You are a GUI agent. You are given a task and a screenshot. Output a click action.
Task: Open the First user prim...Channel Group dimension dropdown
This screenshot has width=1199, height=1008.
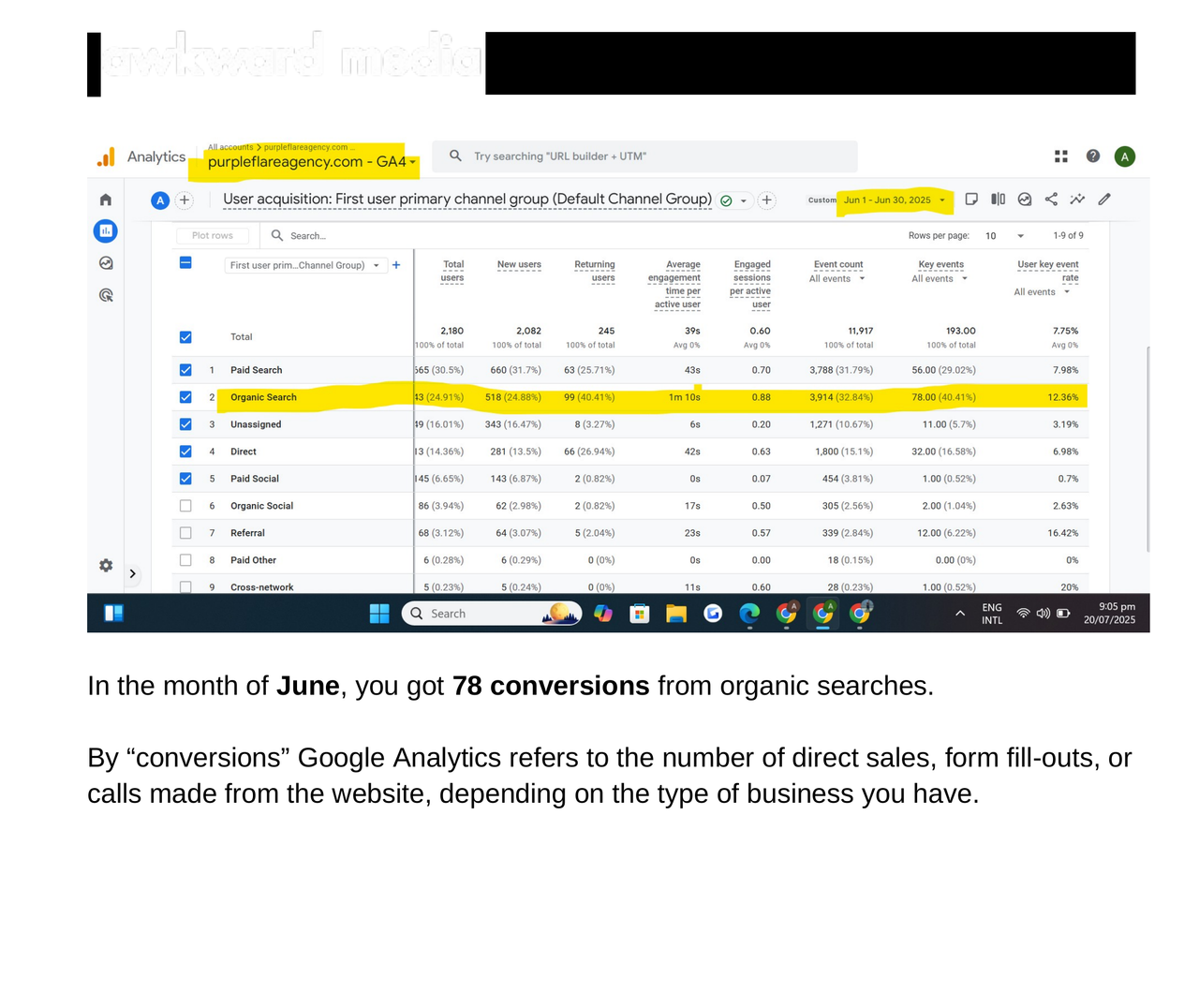[x=304, y=265]
